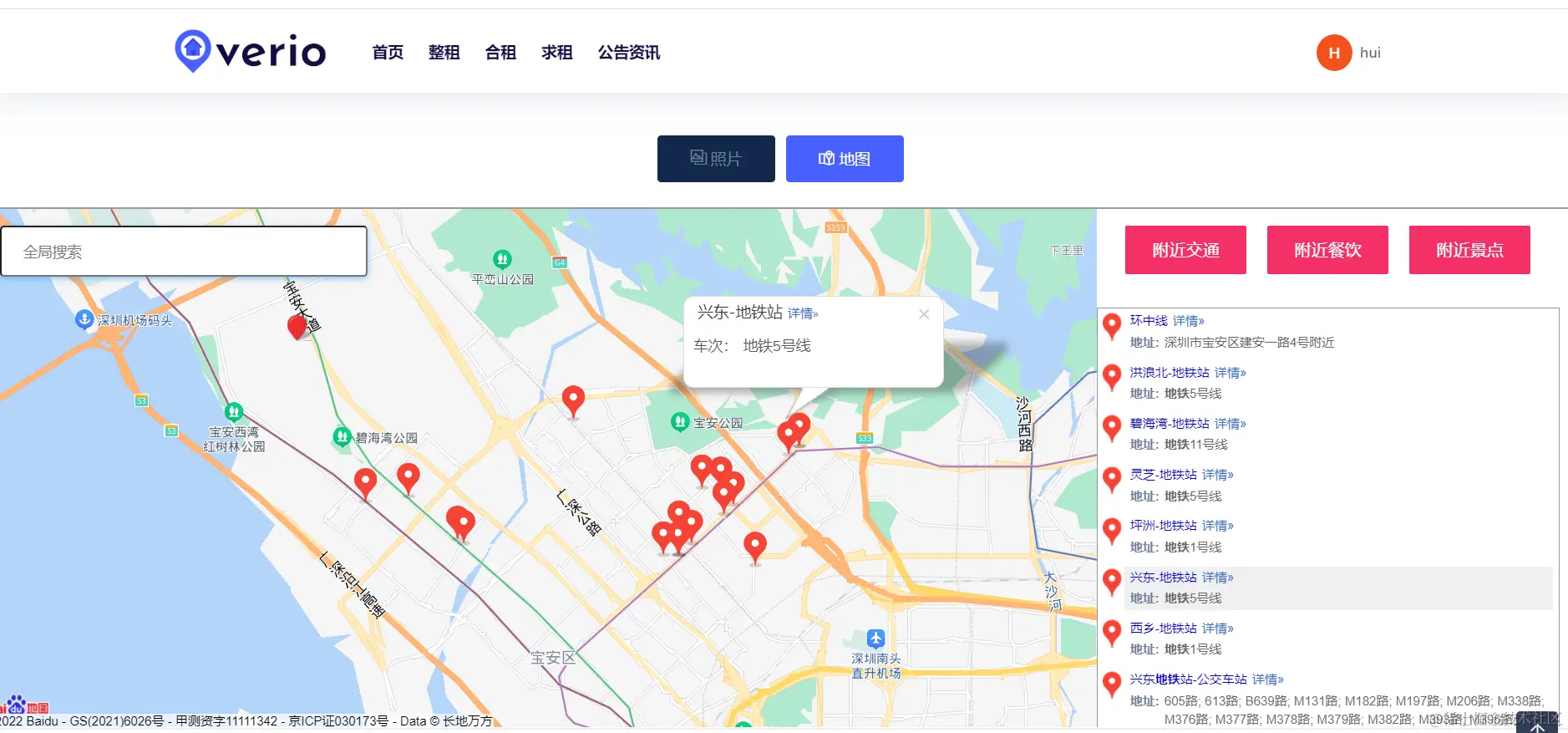Screen dimensions: 1568x733
Task: Show 附近景点 nearby attractions
Action: pos(1469,250)
